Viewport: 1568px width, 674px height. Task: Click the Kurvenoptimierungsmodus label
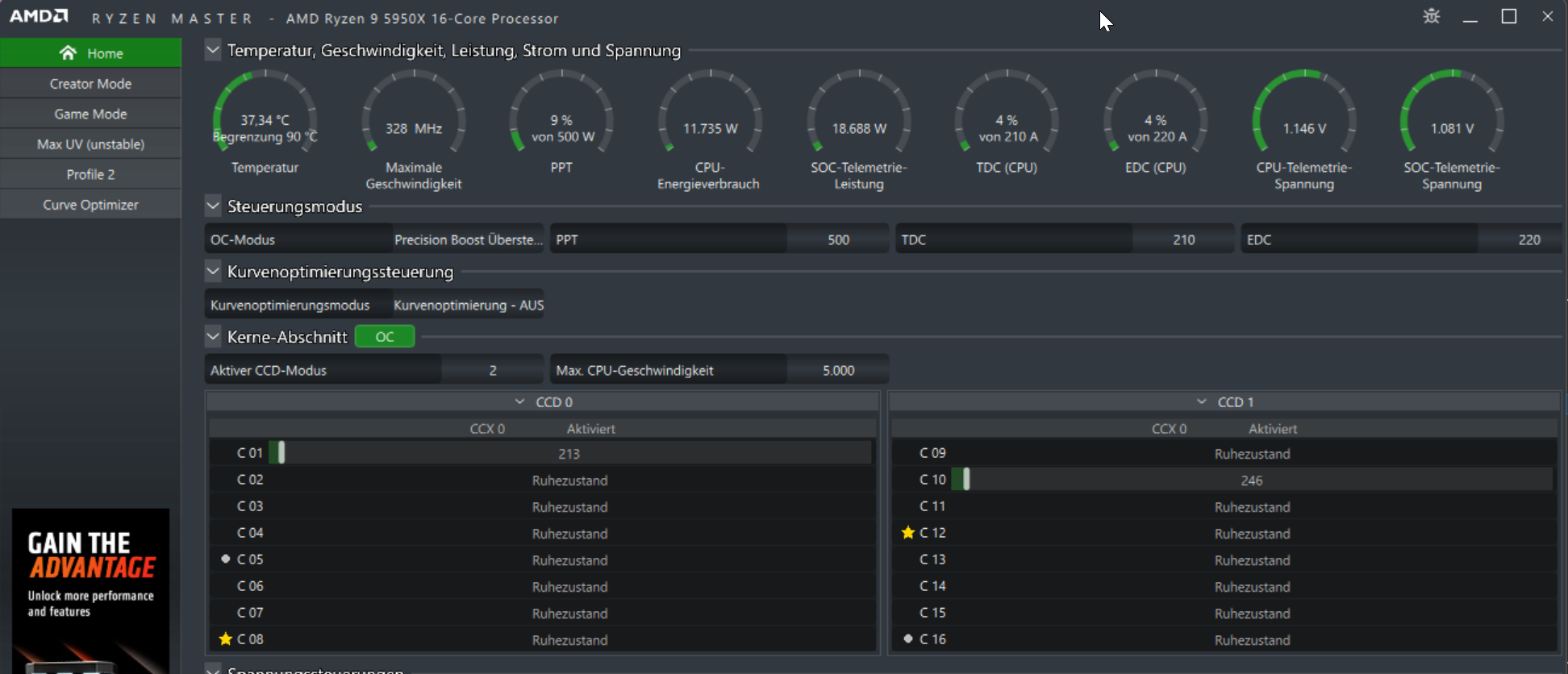[x=290, y=305]
